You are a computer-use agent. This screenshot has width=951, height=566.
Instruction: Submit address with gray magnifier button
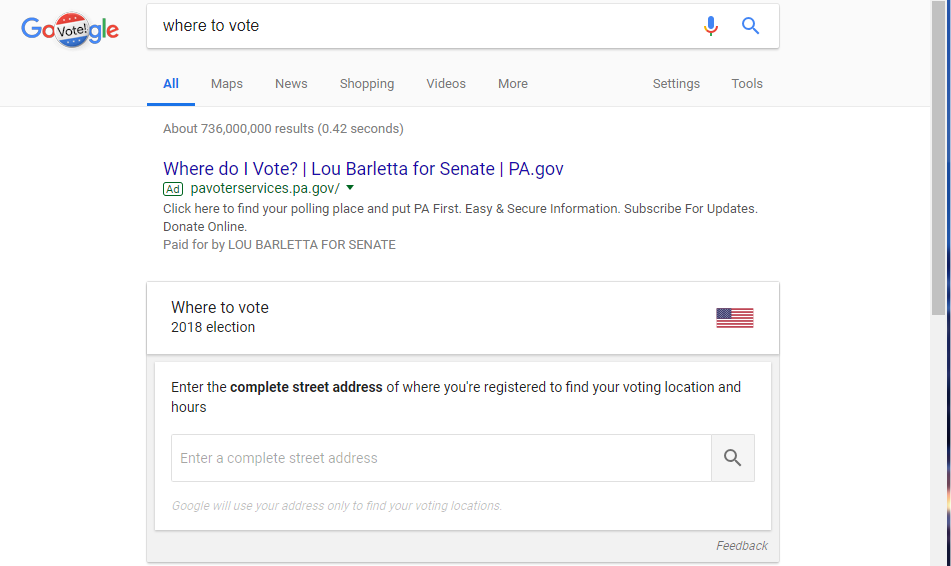[x=733, y=458]
